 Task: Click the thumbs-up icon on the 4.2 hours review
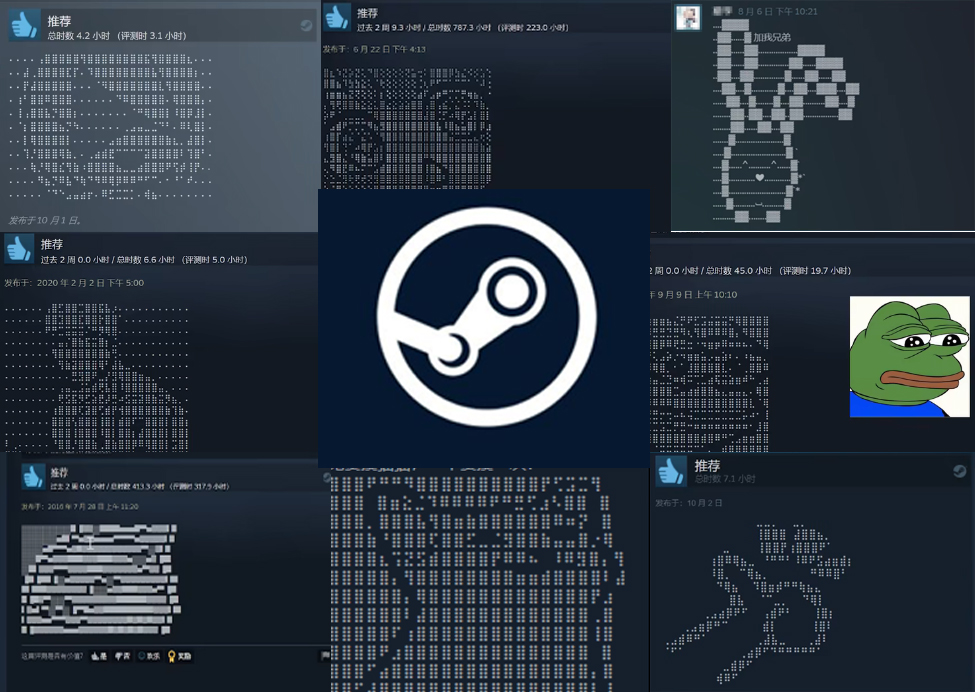[x=24, y=26]
